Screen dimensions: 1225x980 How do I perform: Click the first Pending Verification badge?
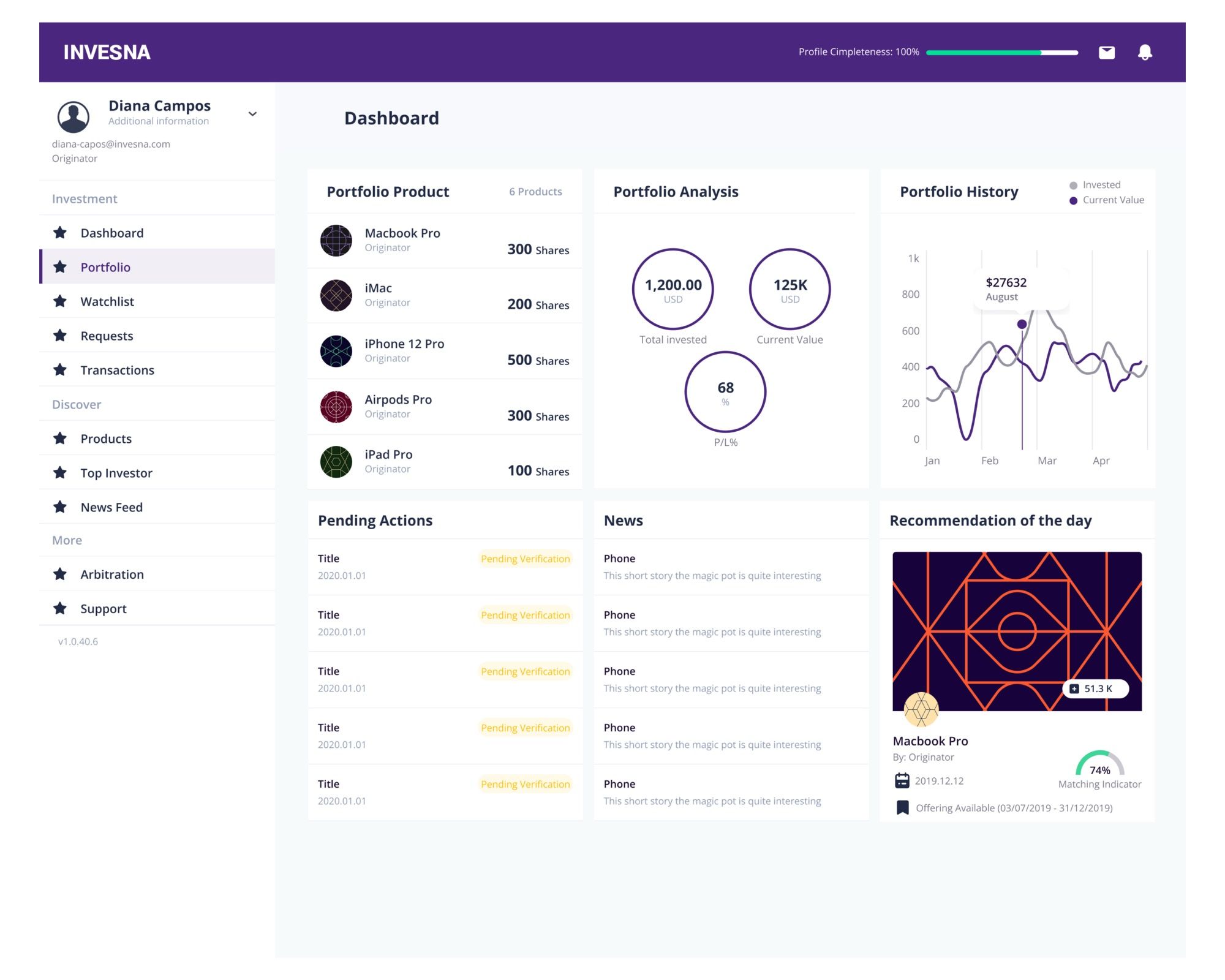[x=525, y=559]
